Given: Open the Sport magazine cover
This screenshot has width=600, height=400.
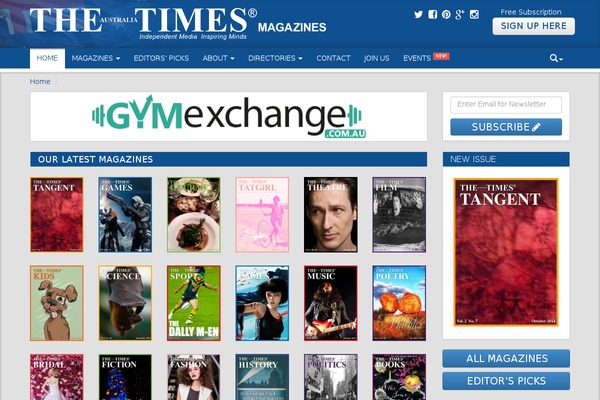Looking at the screenshot, I should click(194, 303).
